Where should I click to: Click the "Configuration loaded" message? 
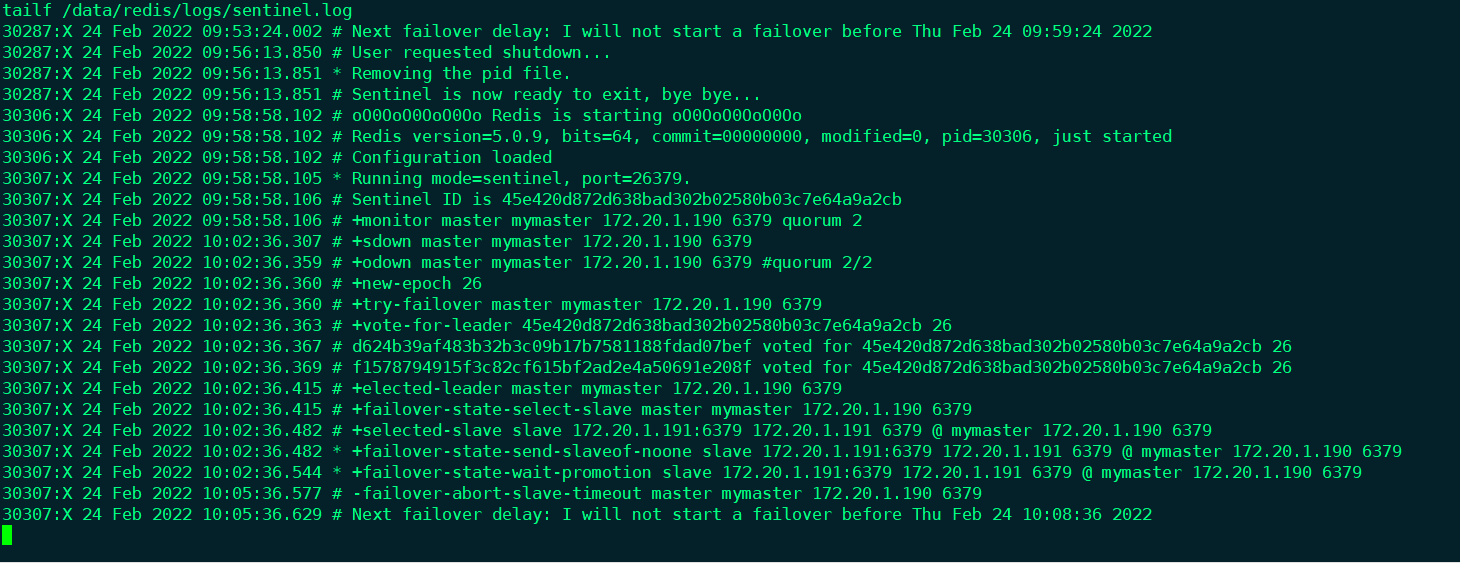click(x=451, y=157)
